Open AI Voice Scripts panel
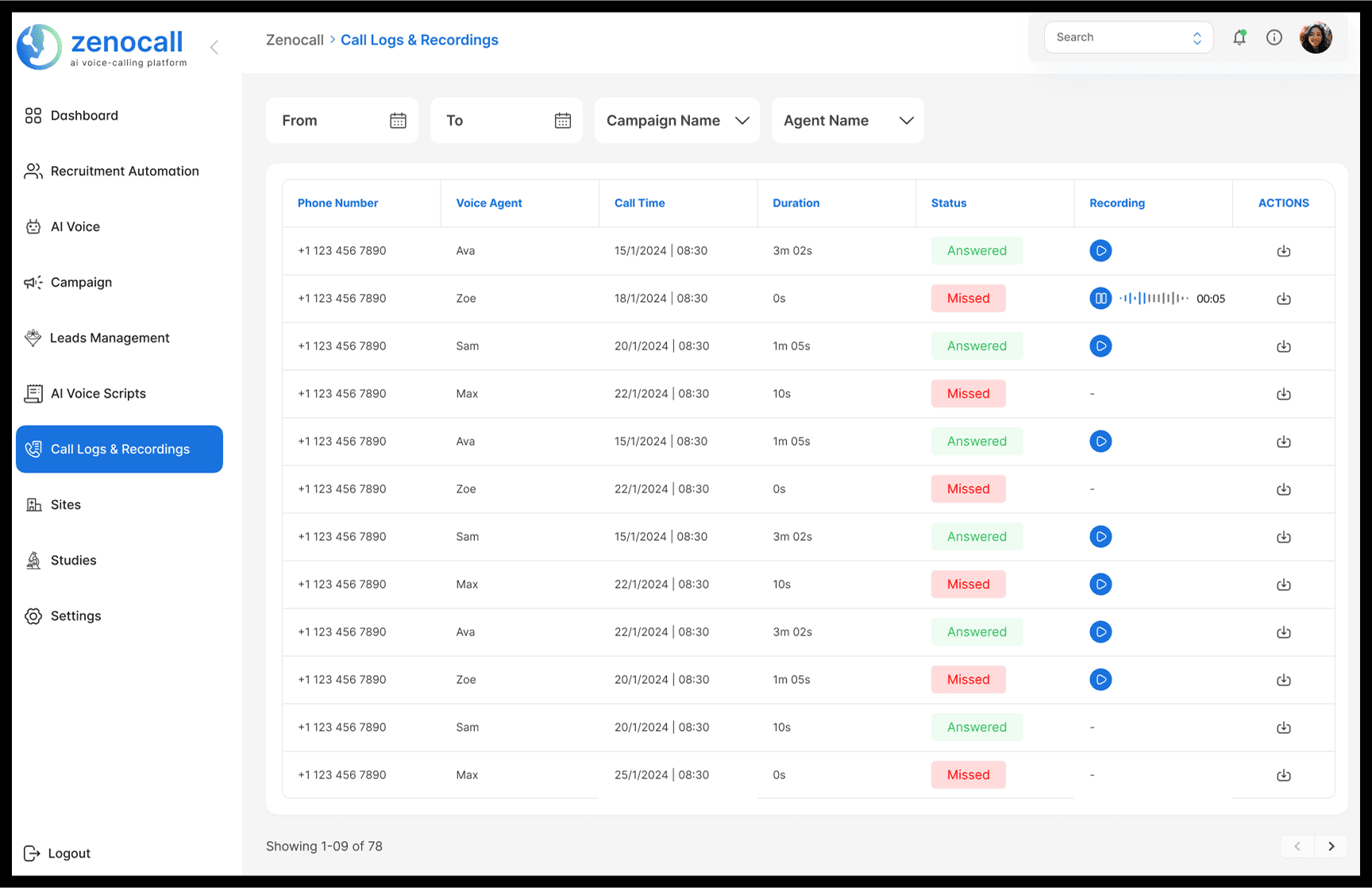Viewport: 1372px width, 888px height. click(x=98, y=393)
